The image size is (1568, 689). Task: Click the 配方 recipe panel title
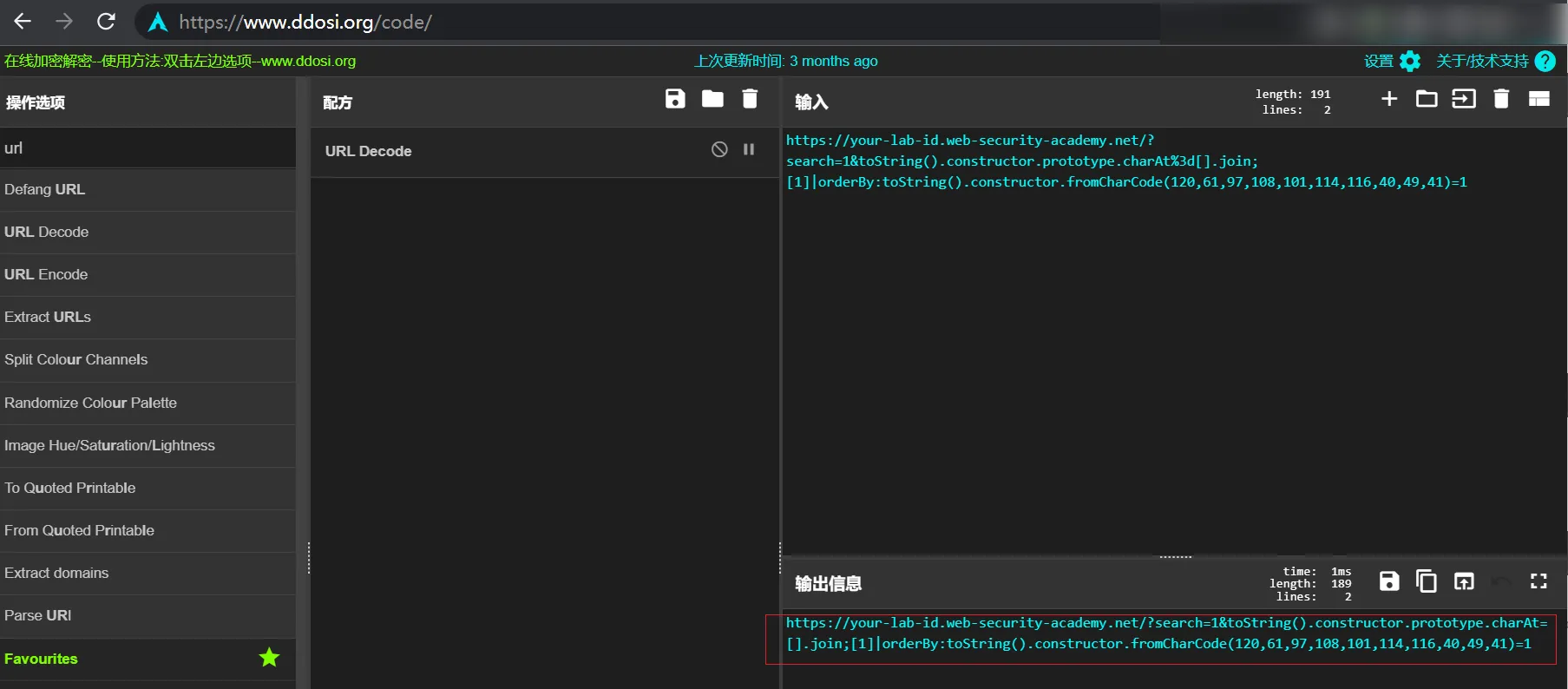point(338,102)
